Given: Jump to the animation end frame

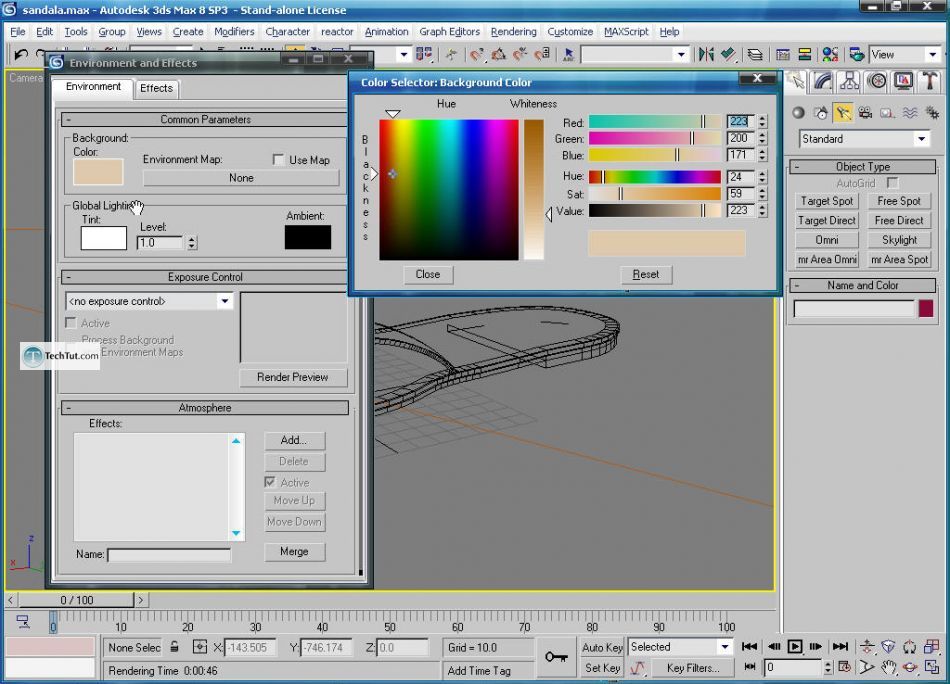Looking at the screenshot, I should coord(840,646).
